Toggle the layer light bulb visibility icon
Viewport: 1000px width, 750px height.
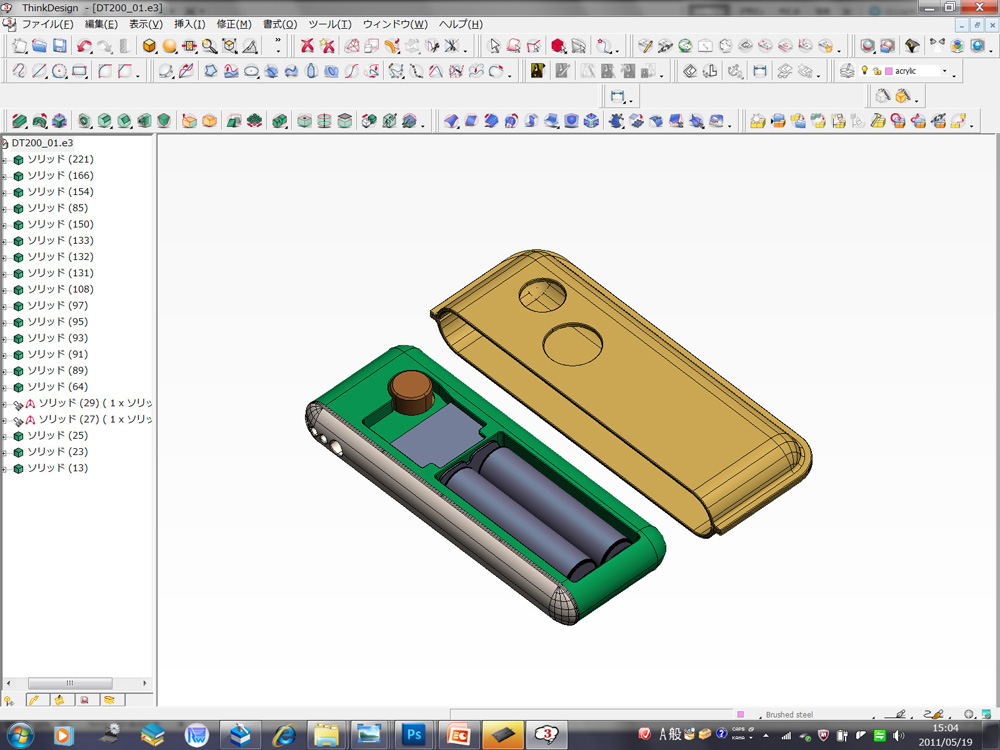click(x=864, y=71)
